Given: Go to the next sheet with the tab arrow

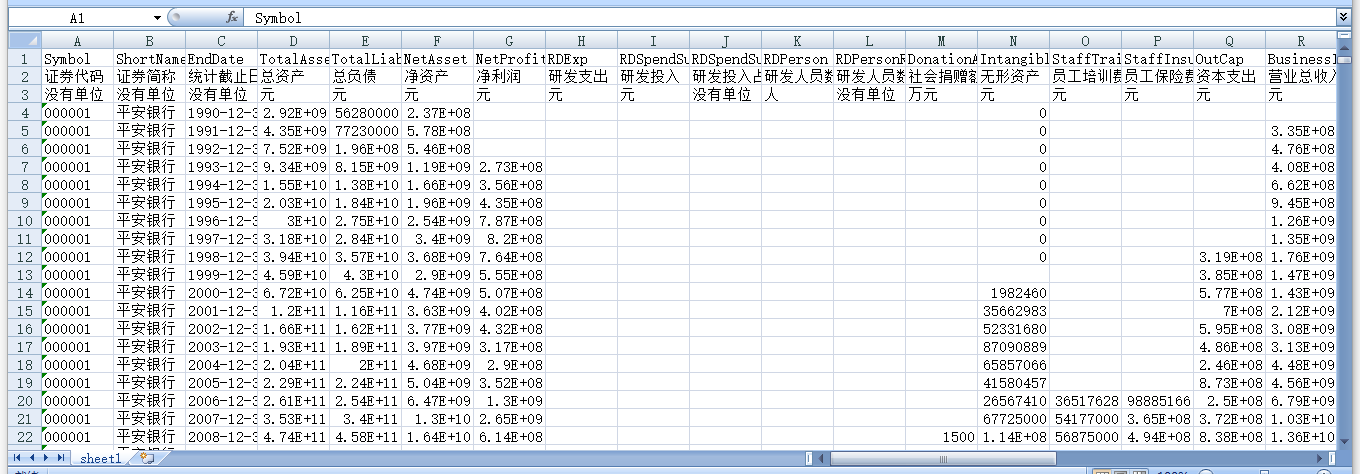Looking at the screenshot, I should tap(48, 458).
